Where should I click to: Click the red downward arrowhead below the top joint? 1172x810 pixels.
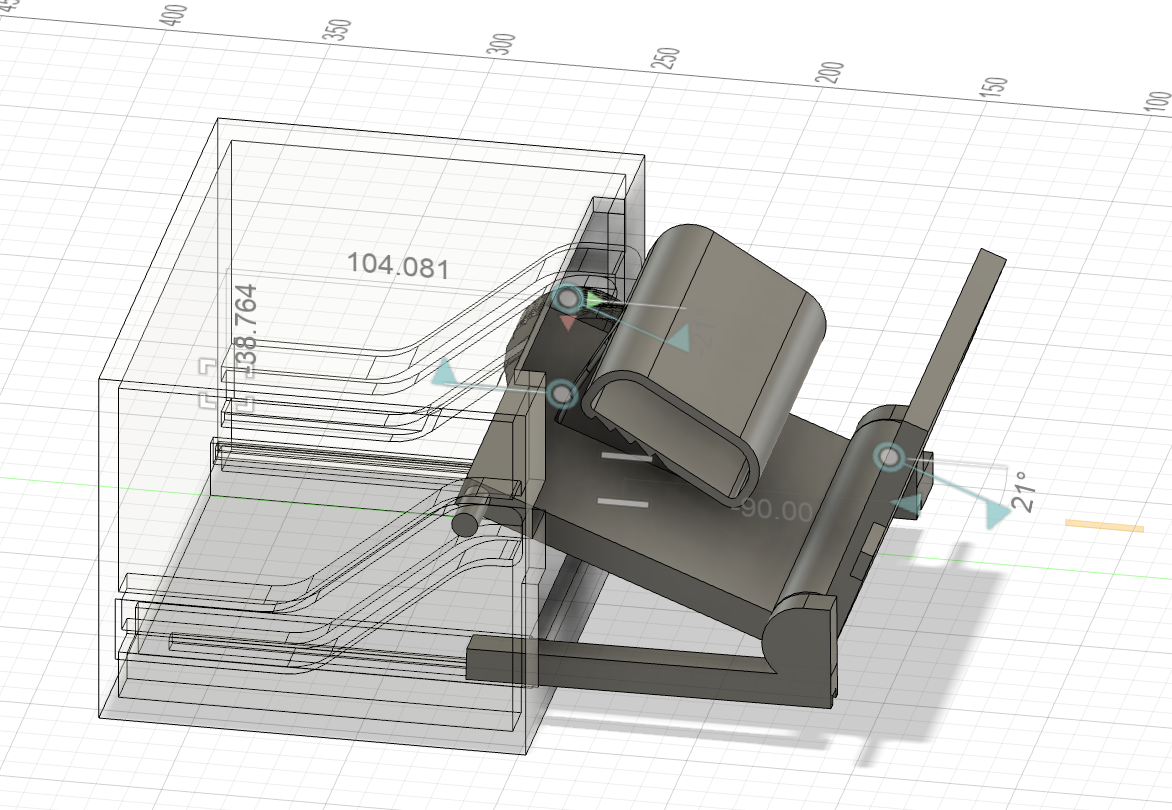(569, 323)
